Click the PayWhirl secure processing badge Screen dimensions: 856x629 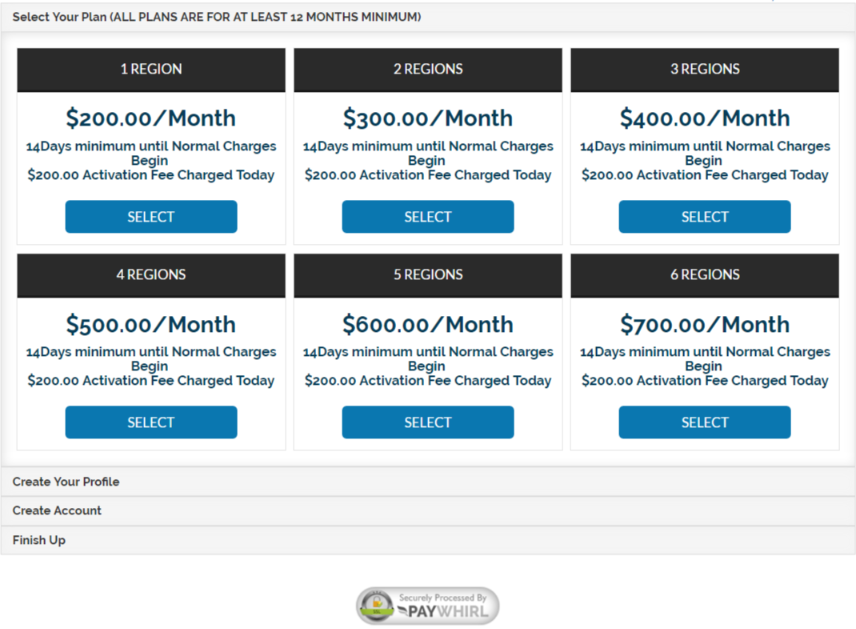(x=427, y=606)
